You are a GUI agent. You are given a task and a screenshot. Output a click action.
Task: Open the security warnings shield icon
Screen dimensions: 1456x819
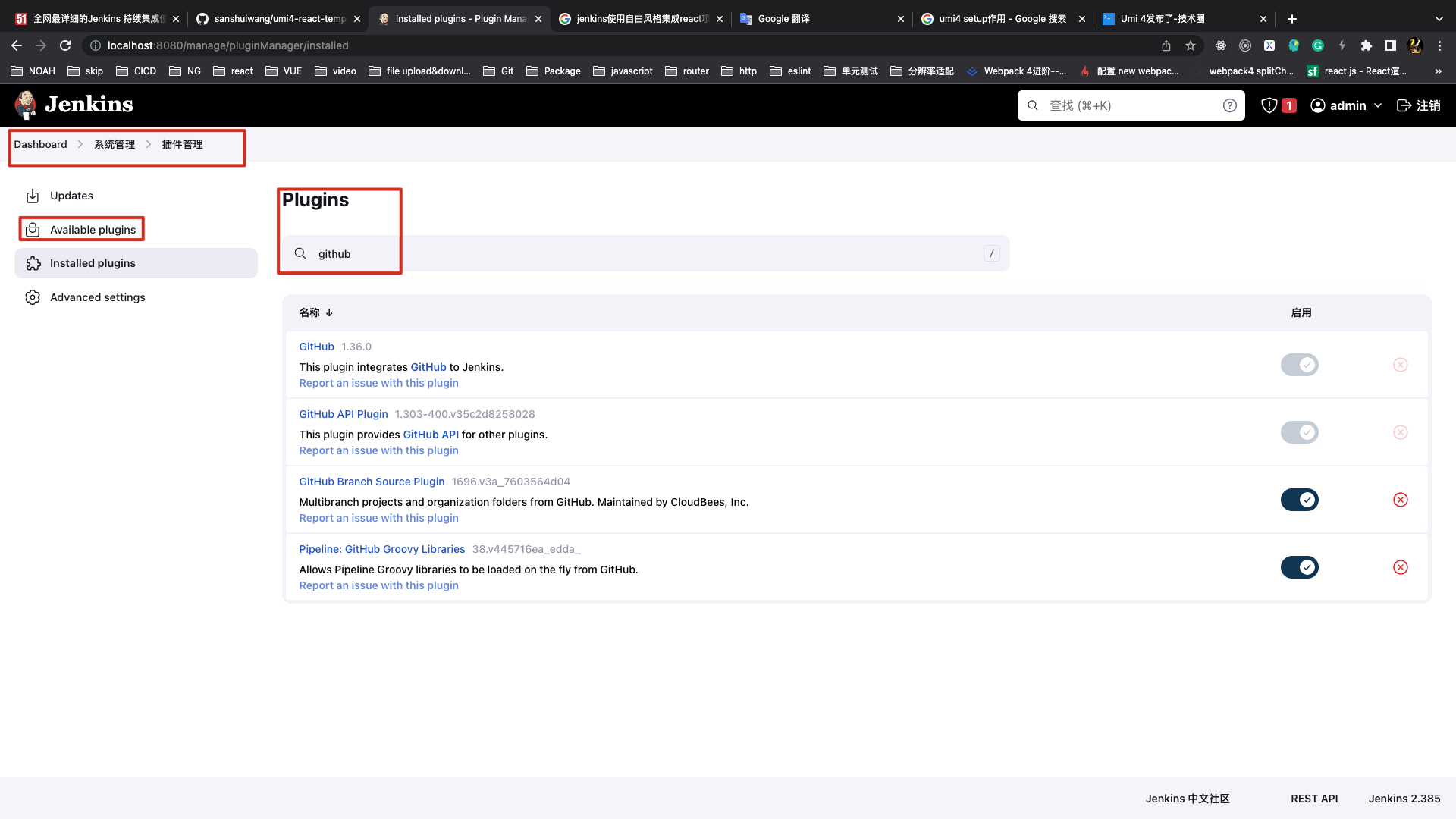(x=1269, y=105)
